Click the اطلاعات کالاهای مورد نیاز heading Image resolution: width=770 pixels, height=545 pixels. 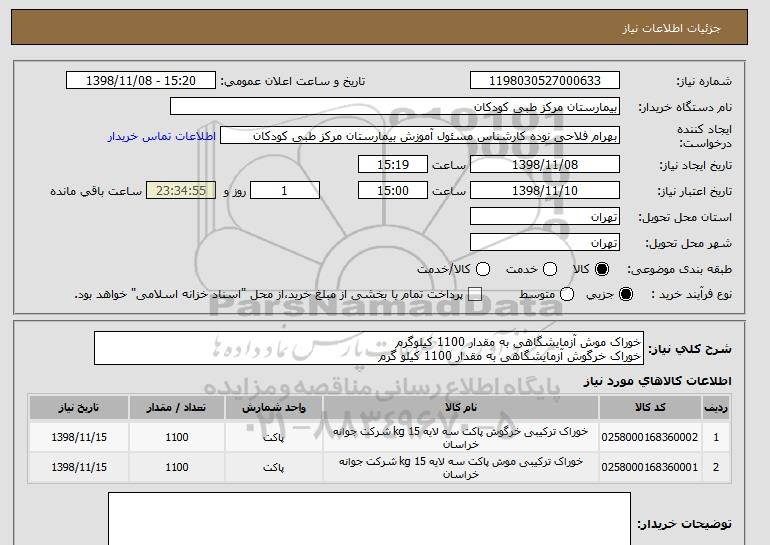[657, 381]
